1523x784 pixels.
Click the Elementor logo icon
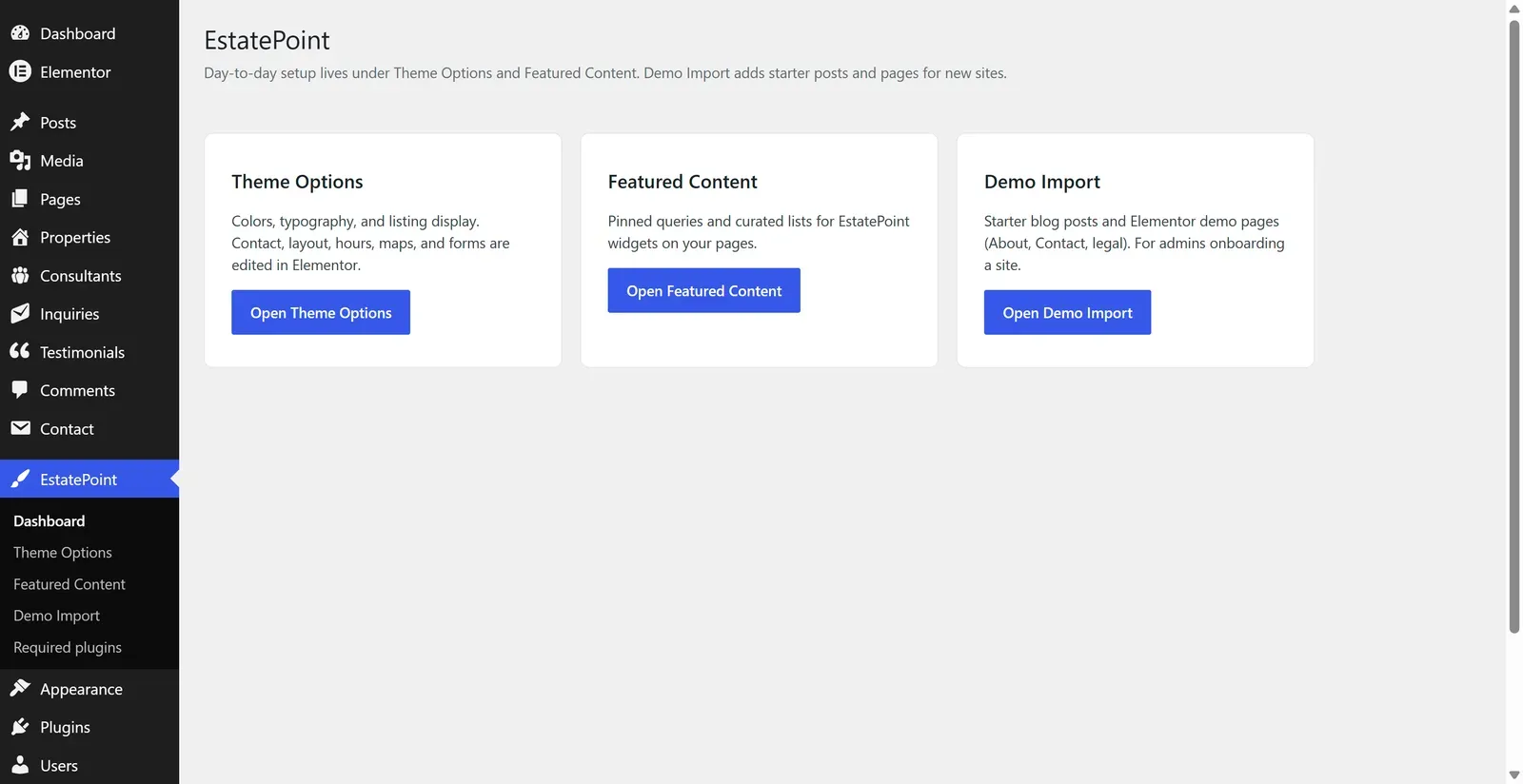coord(20,71)
